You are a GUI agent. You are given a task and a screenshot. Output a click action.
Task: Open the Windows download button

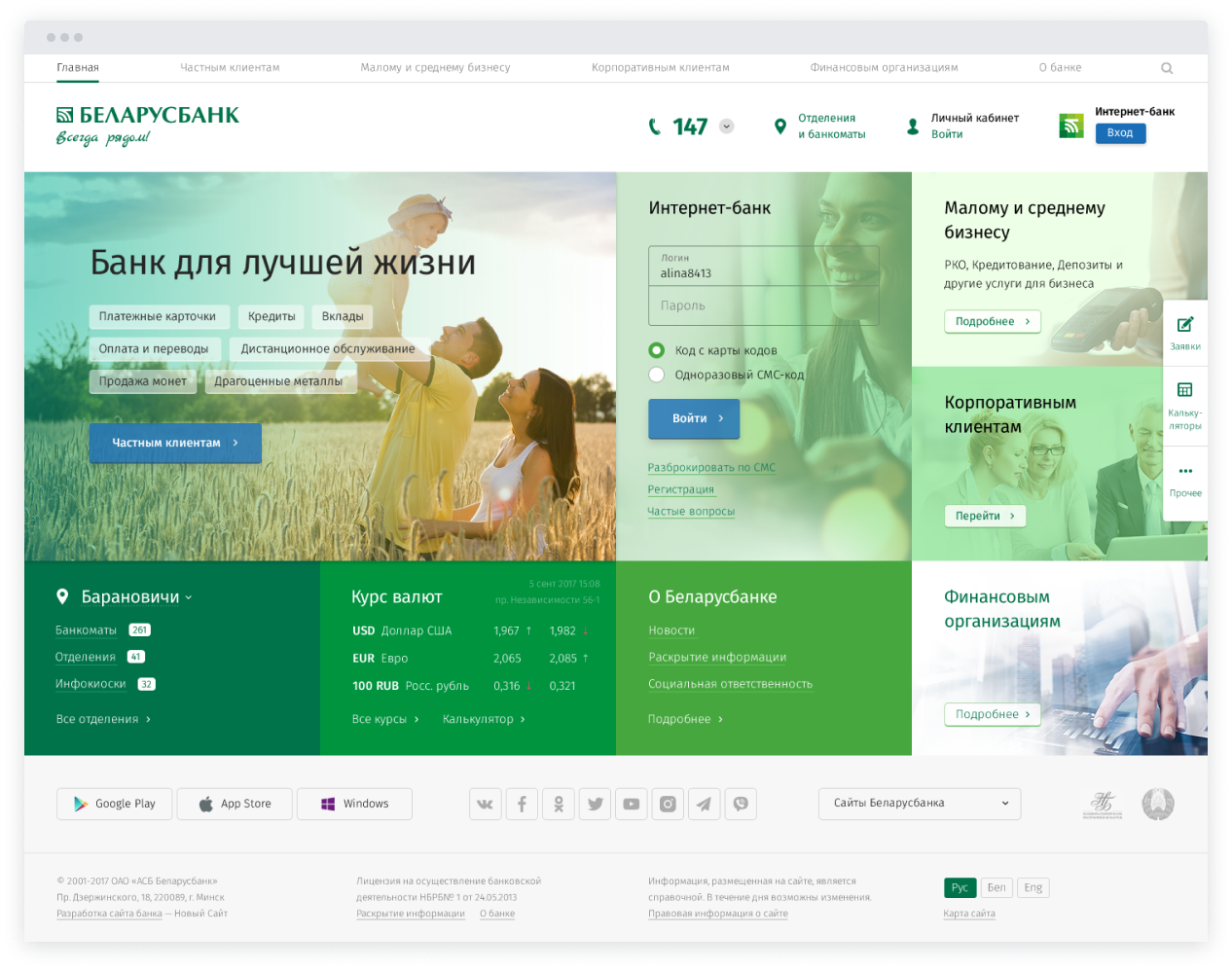point(354,804)
